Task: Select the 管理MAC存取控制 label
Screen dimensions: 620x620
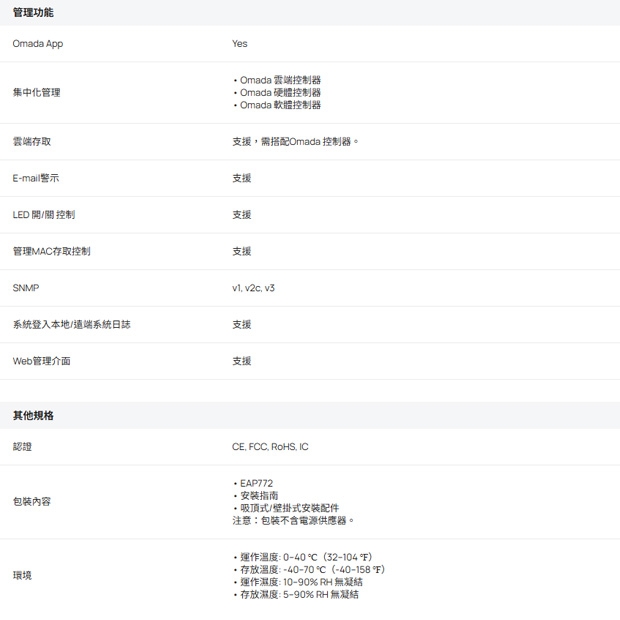Action: coord(51,251)
